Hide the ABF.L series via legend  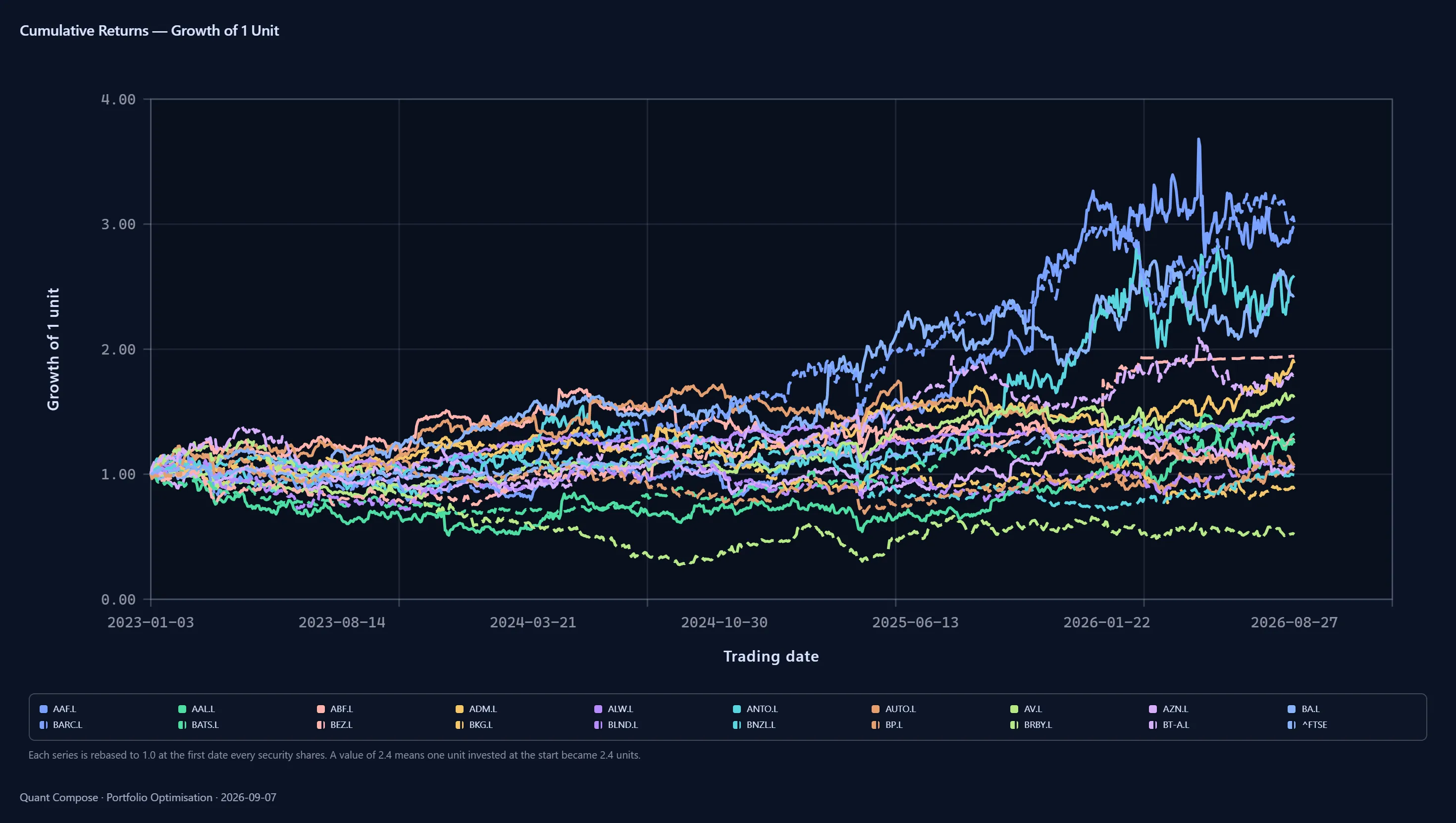pyautogui.click(x=335, y=709)
